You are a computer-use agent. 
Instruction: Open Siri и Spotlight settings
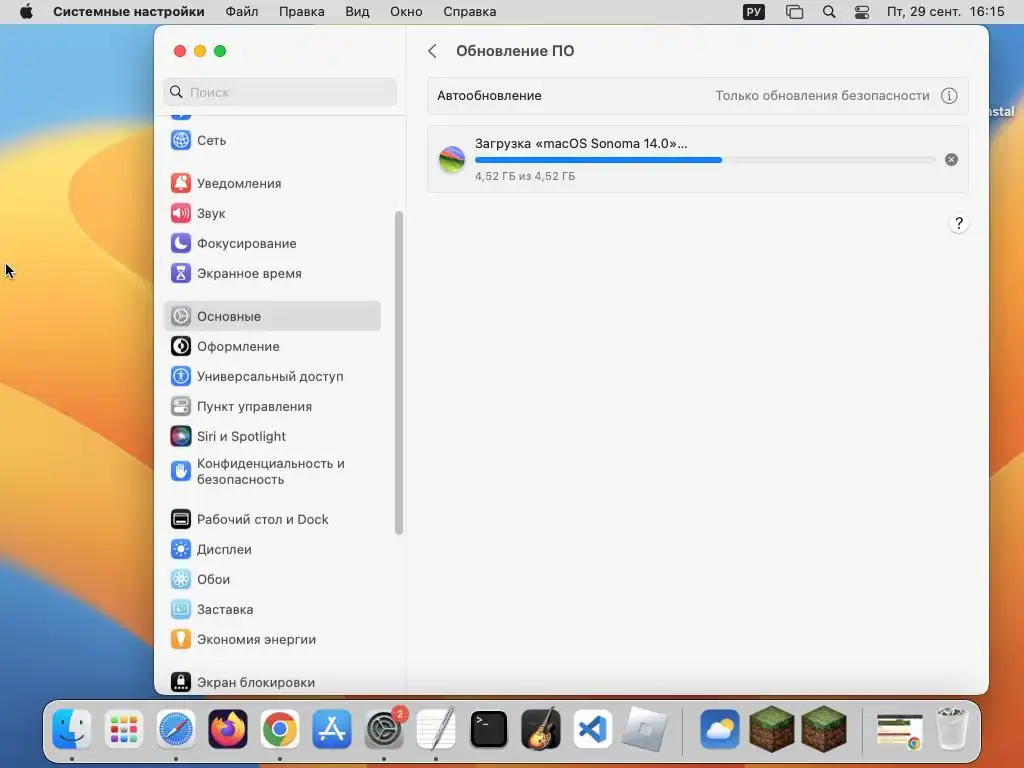click(272, 436)
